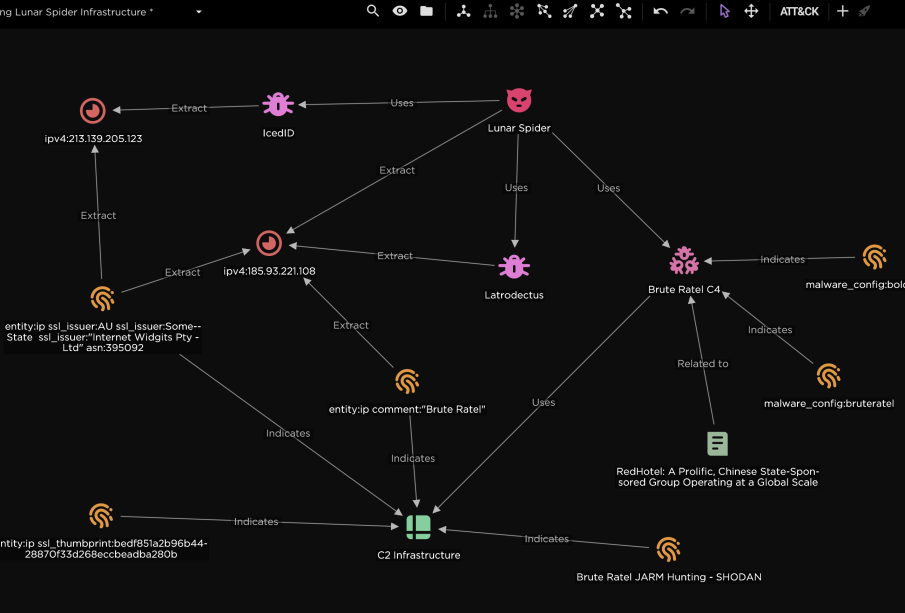Add a new node with plus icon
This screenshot has width=905, height=613.
point(842,11)
